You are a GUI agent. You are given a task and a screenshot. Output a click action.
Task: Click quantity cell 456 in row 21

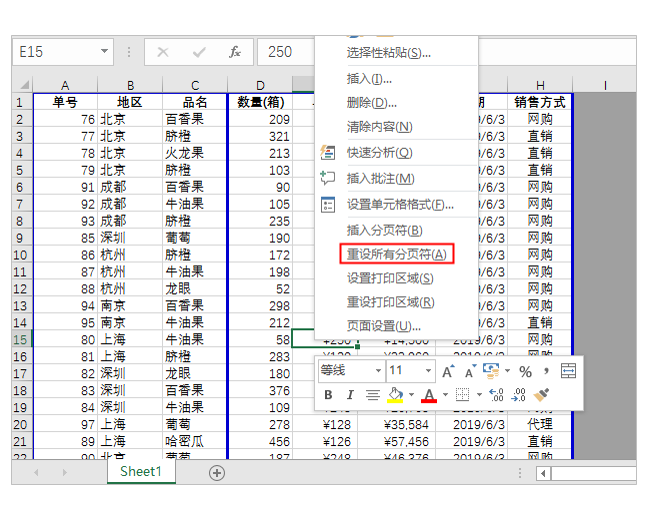(x=260, y=441)
